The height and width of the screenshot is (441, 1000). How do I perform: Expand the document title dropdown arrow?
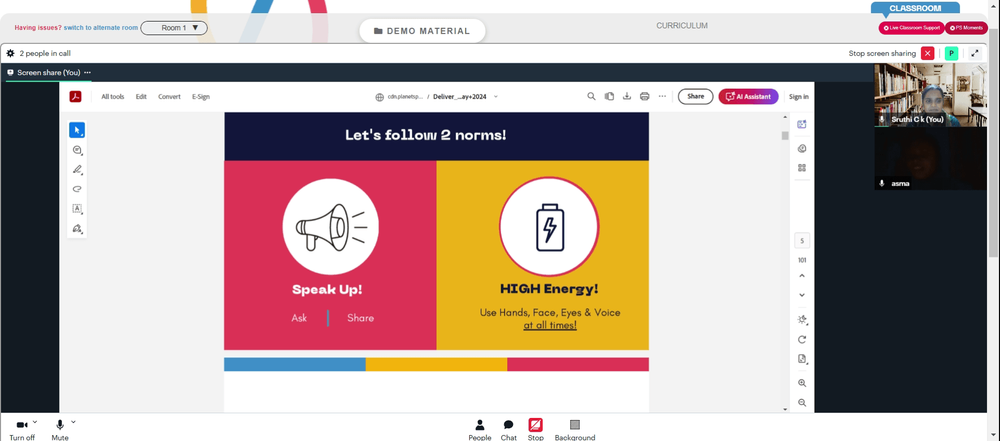(x=496, y=97)
